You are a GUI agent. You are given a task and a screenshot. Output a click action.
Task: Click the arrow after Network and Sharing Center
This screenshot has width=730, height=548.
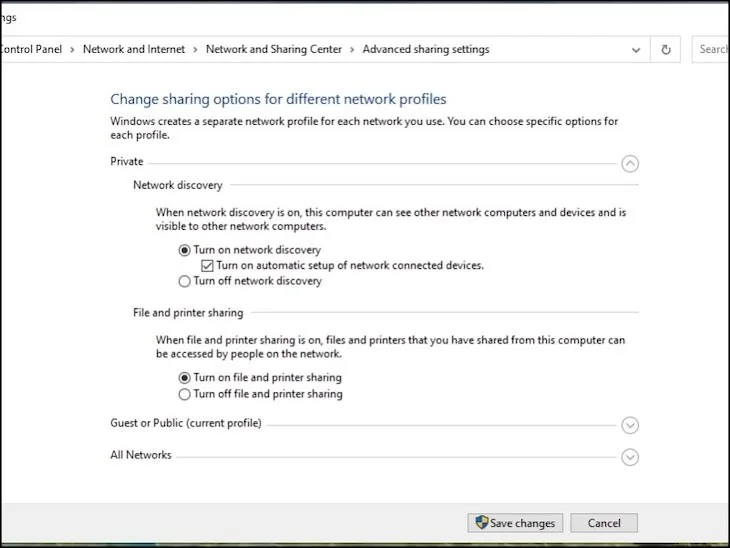[352, 49]
